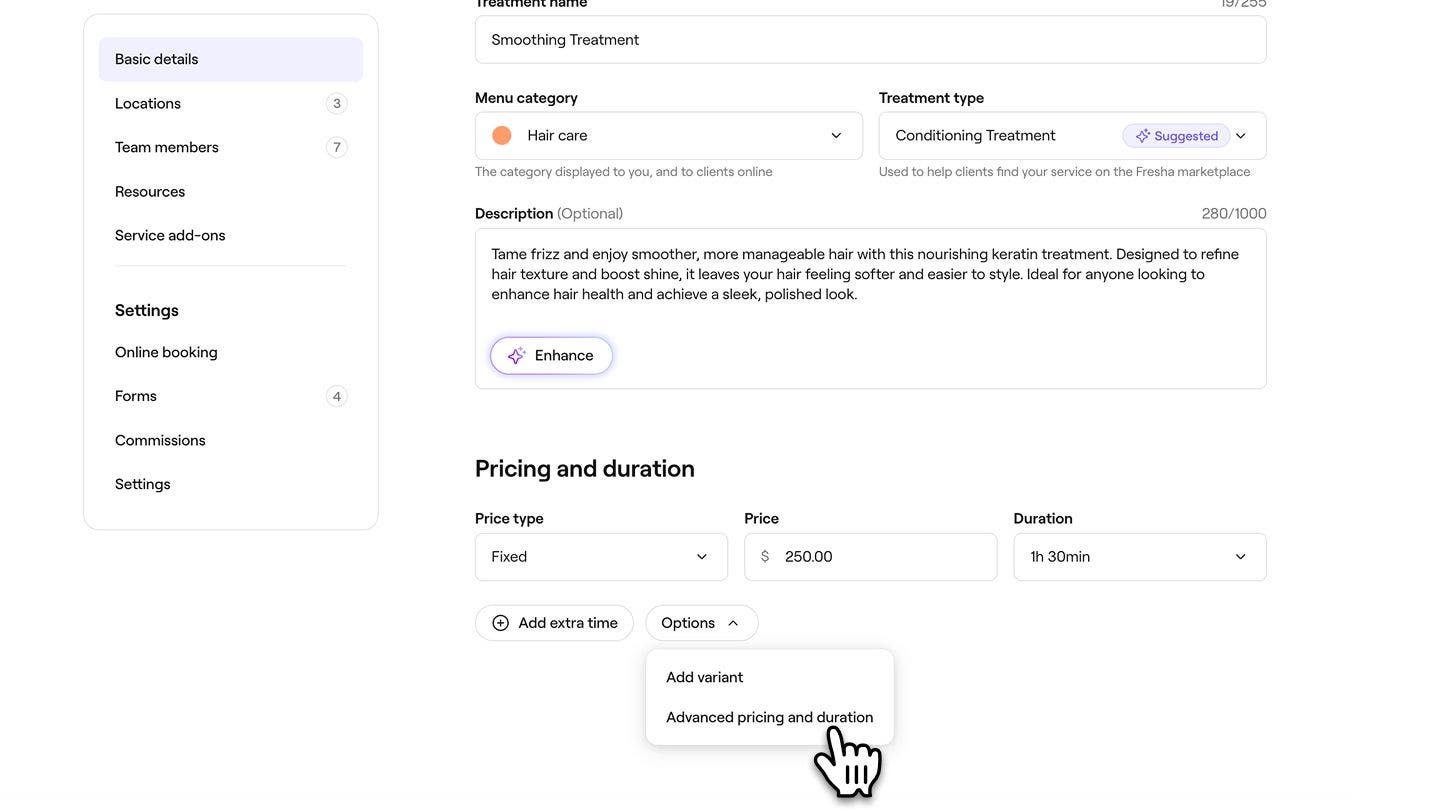
Task: Open the Menu category dropdown
Action: coord(668,136)
